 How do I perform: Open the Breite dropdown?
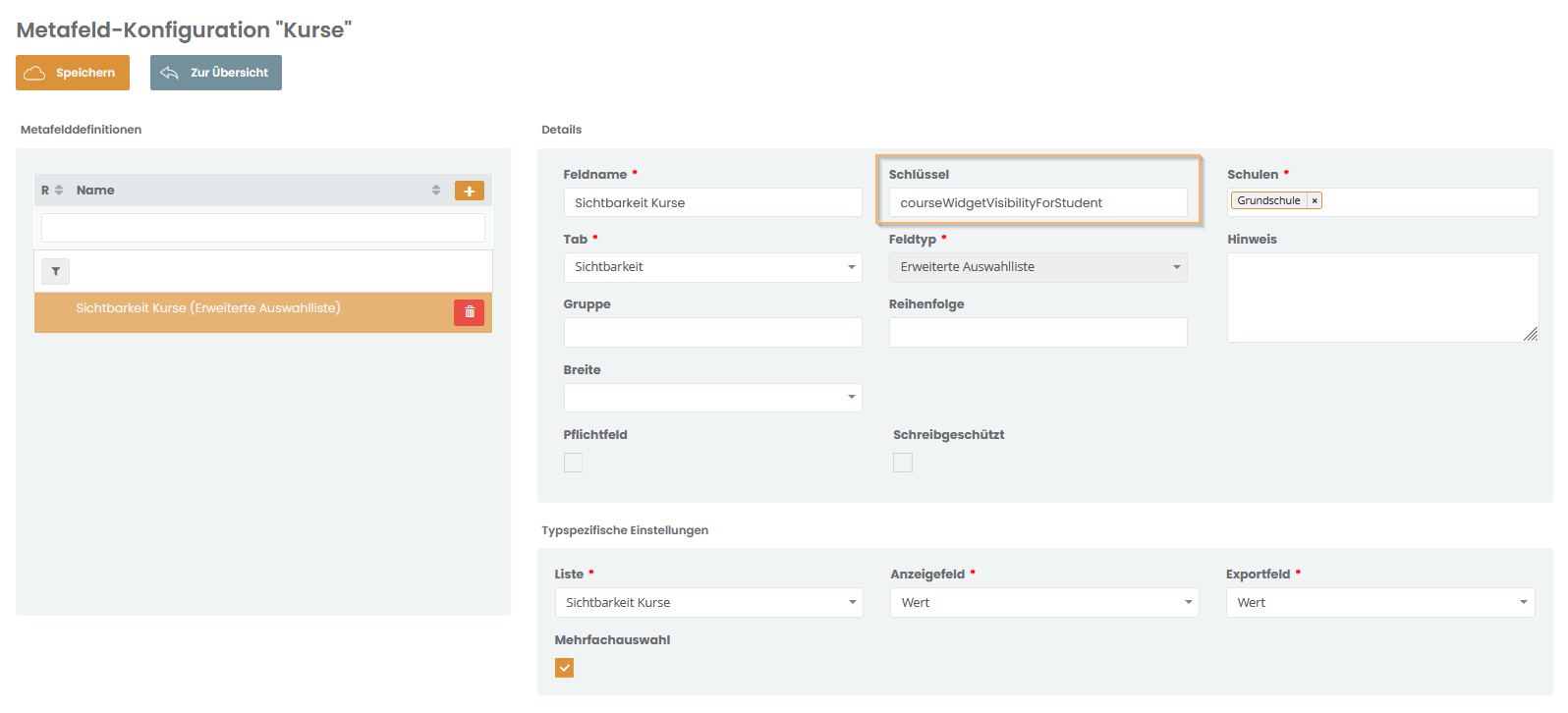click(x=712, y=397)
